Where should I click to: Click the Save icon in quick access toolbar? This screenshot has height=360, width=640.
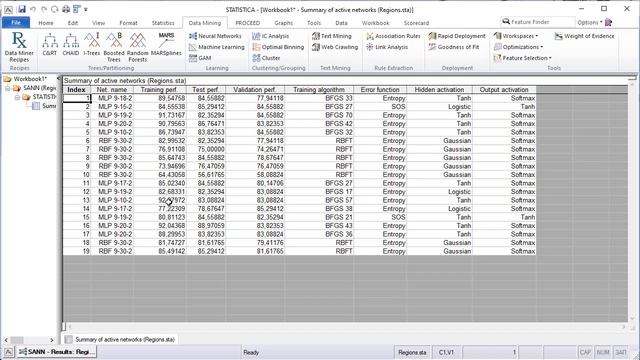click(22, 9)
